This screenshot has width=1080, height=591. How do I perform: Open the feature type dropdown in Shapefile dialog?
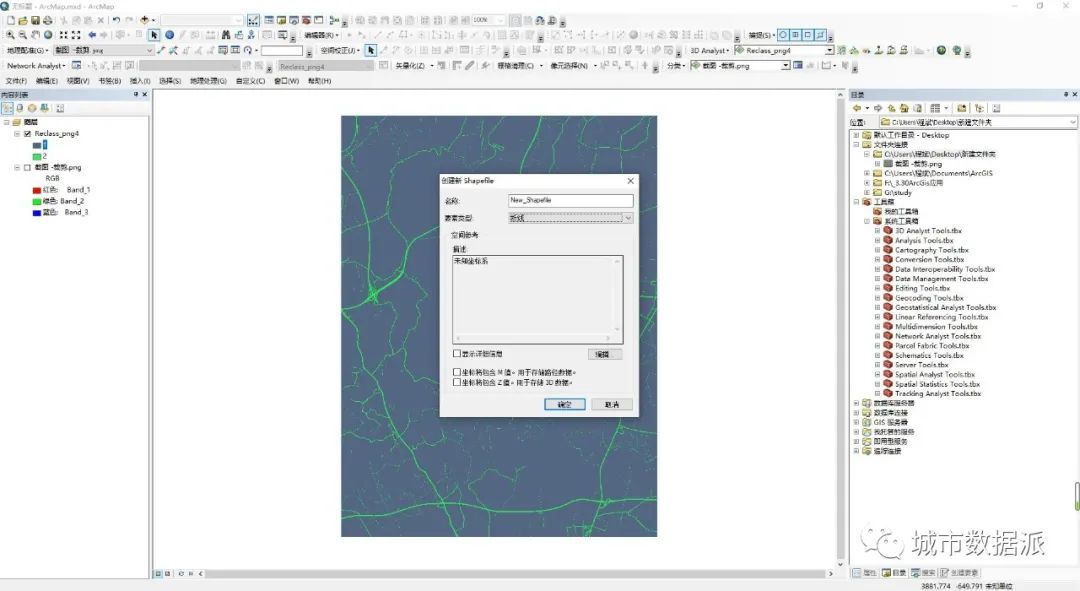coord(627,218)
